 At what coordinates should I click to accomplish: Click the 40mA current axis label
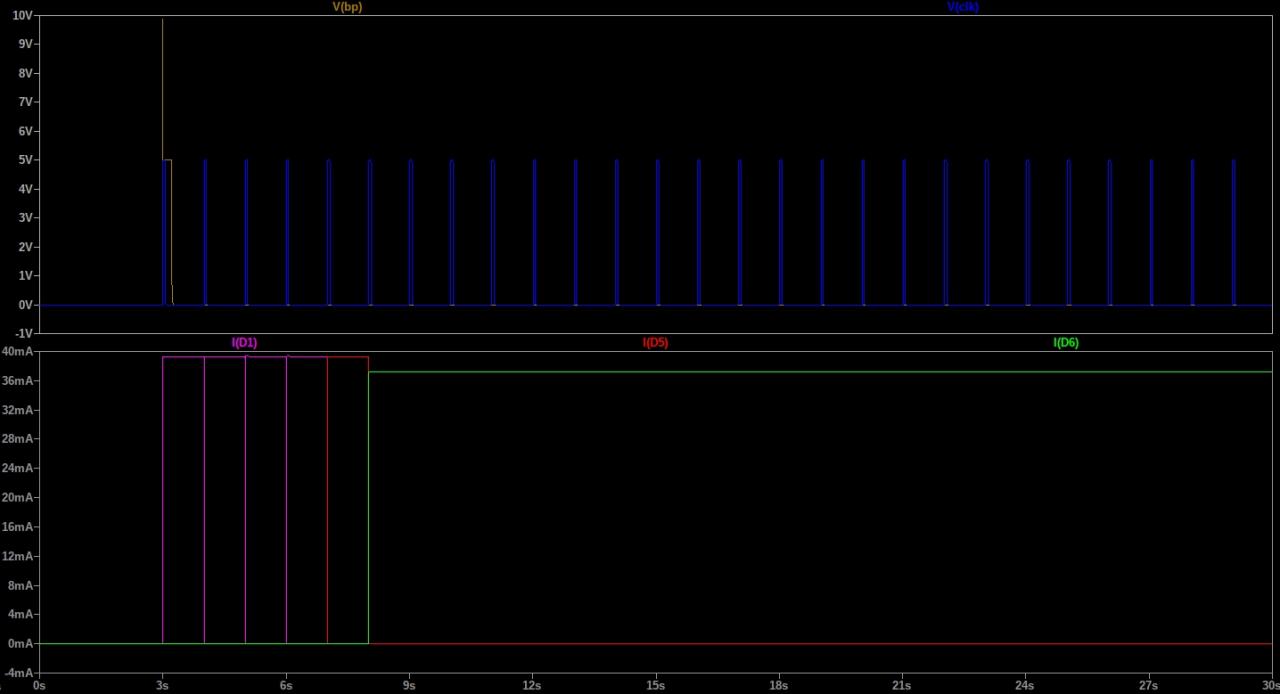pyautogui.click(x=18, y=352)
